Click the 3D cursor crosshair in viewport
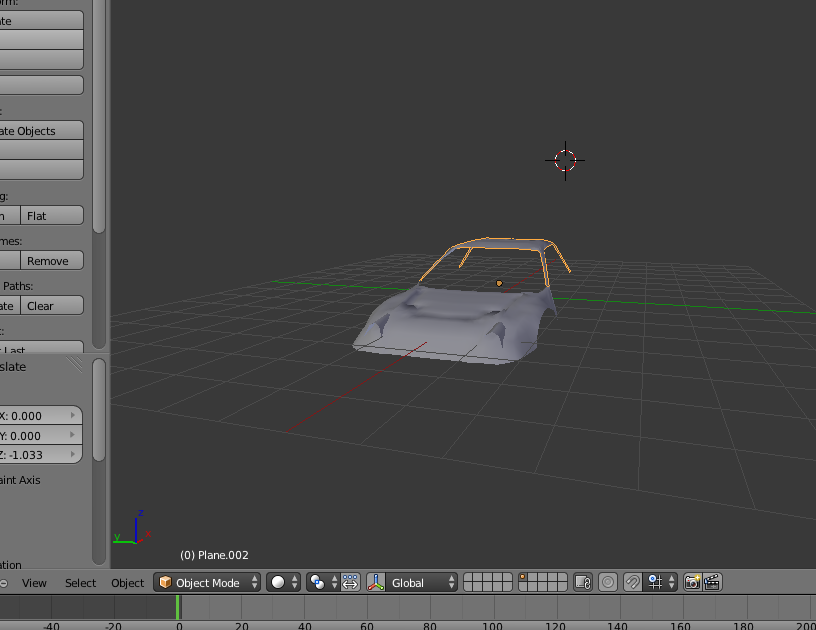 pyautogui.click(x=565, y=160)
